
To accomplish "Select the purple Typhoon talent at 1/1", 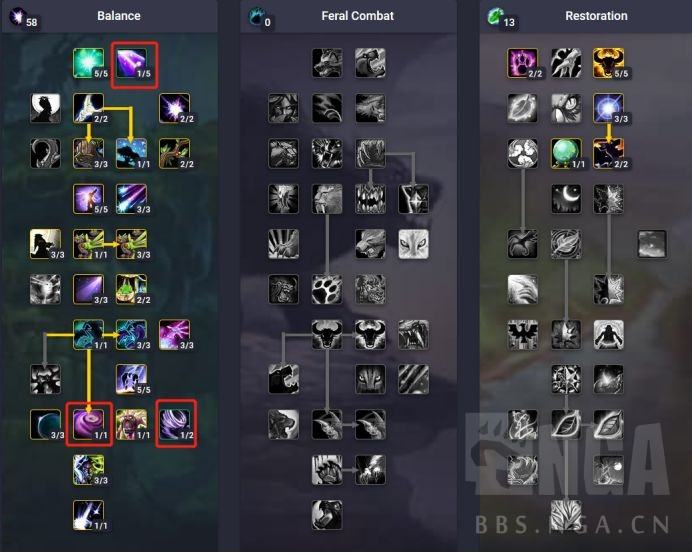I will pyautogui.click(x=89, y=425).
